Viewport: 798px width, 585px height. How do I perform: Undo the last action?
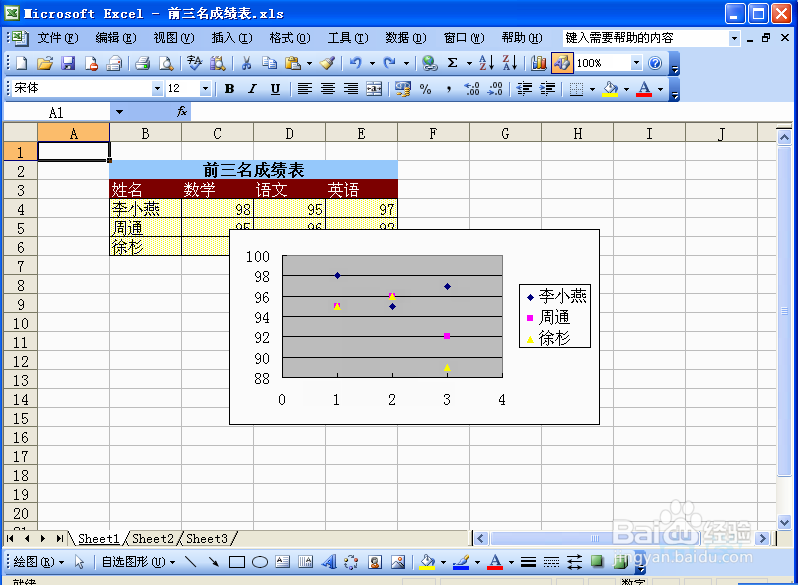[x=356, y=63]
